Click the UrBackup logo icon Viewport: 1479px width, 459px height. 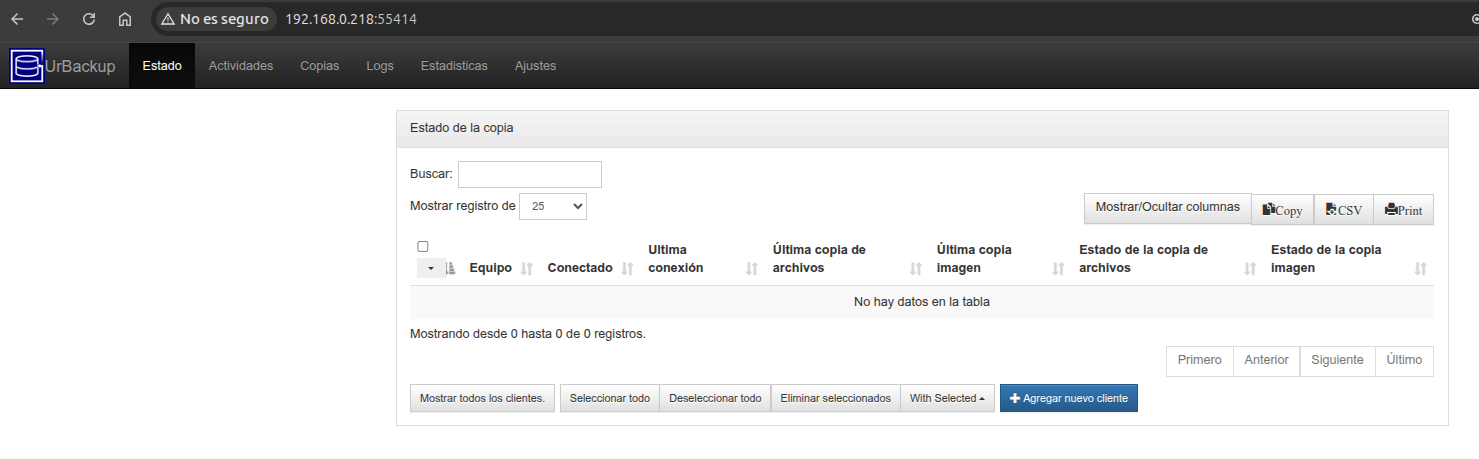point(27,66)
